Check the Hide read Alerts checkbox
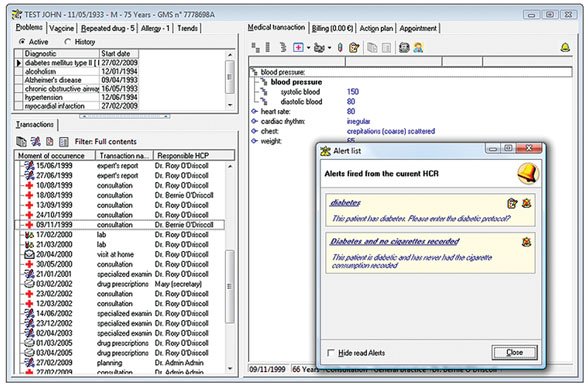 [331, 353]
